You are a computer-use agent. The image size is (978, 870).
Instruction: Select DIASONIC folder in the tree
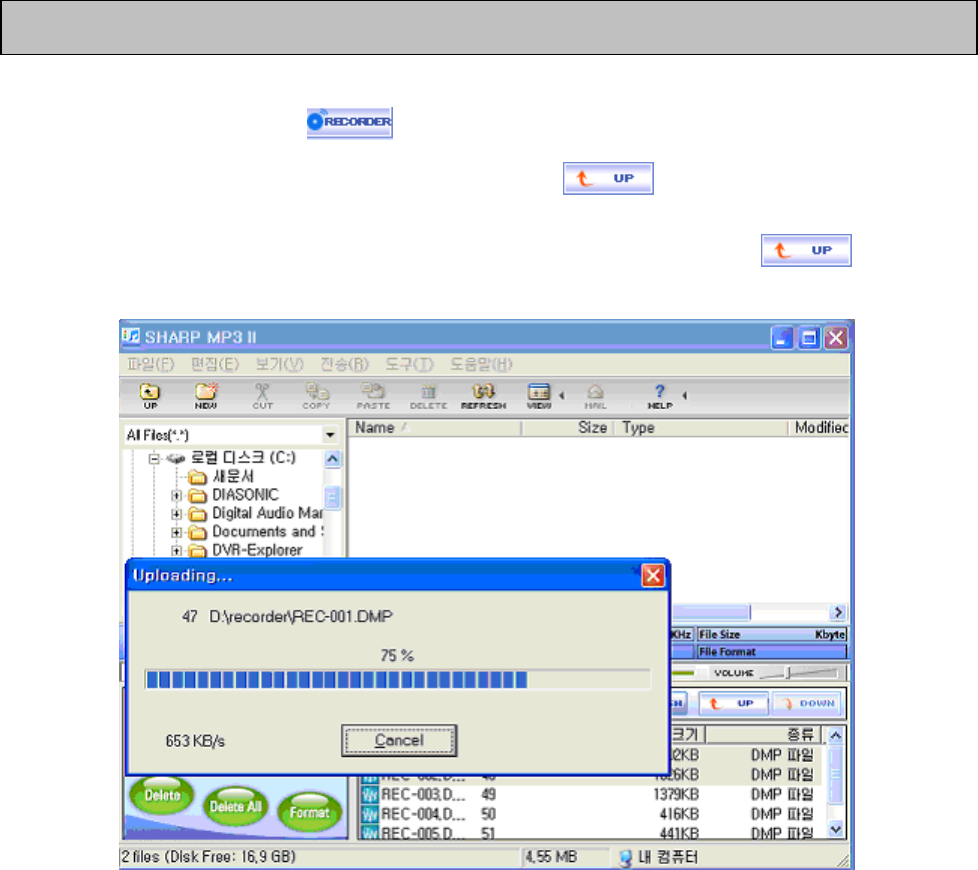pyautogui.click(x=245, y=495)
